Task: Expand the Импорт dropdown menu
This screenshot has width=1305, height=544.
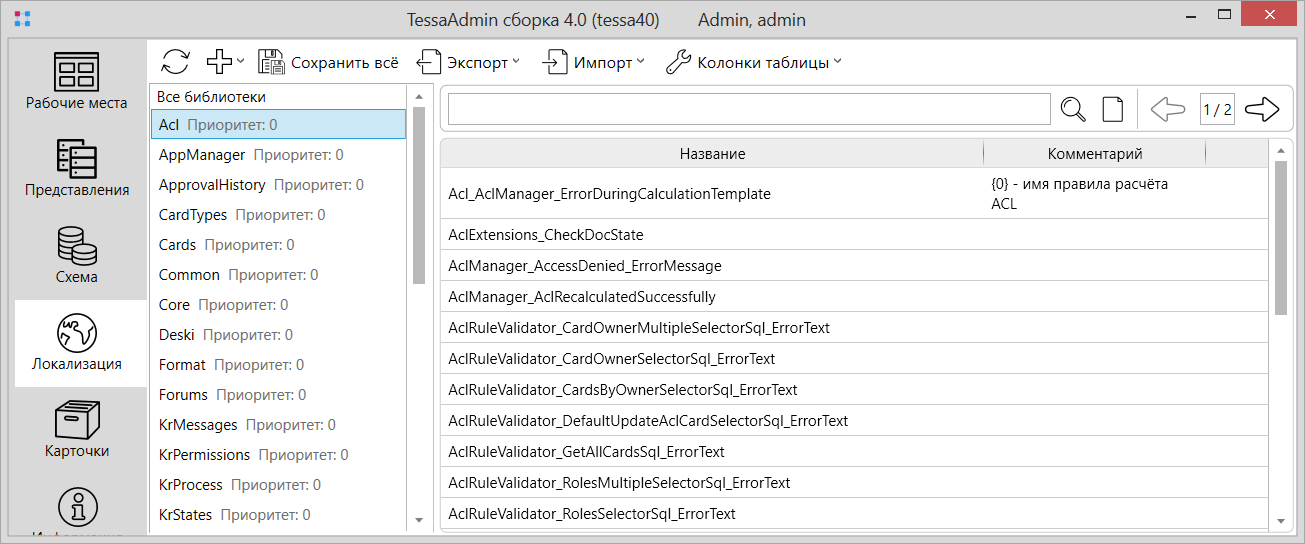Action: click(593, 62)
